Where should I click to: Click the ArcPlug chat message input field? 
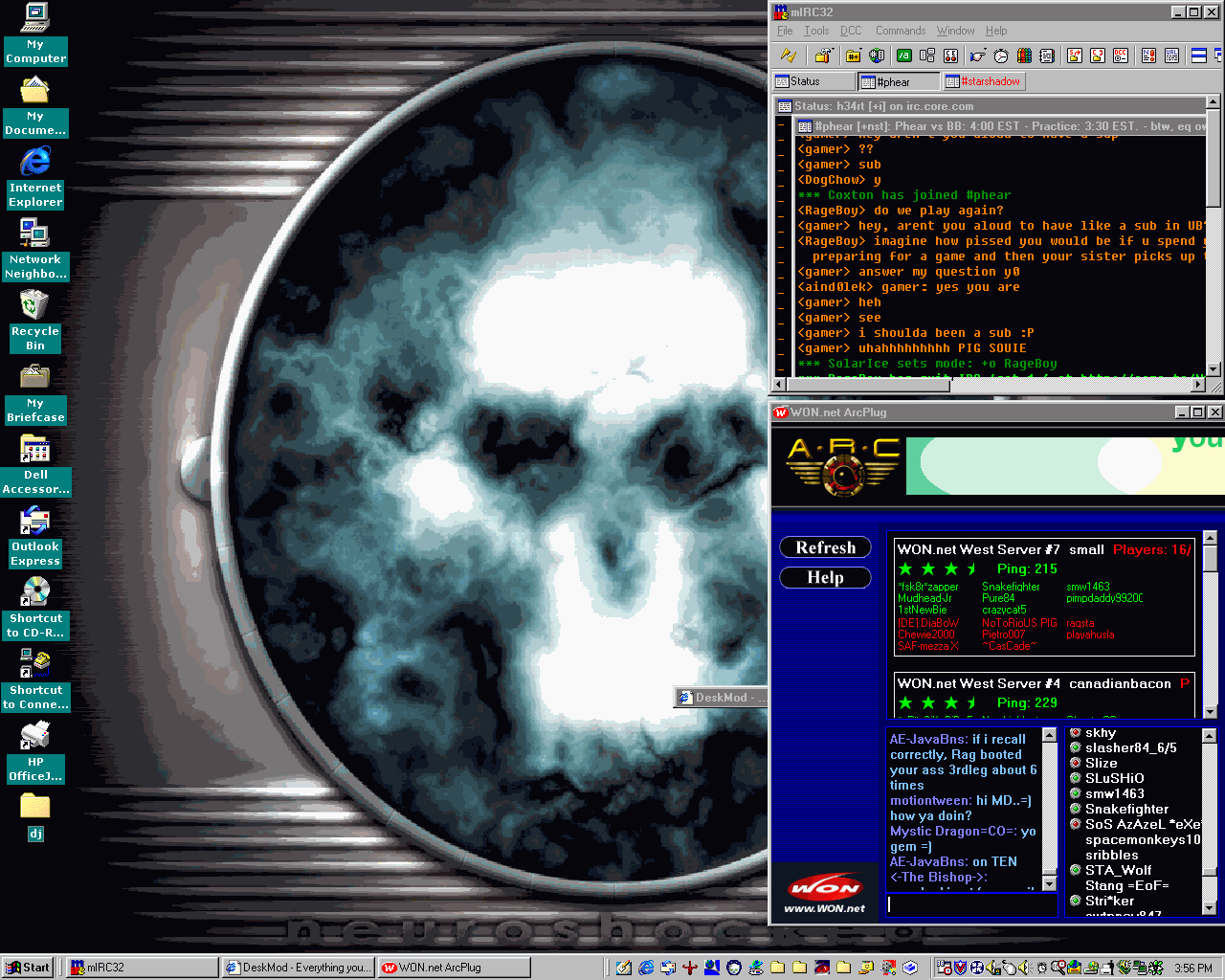(971, 903)
